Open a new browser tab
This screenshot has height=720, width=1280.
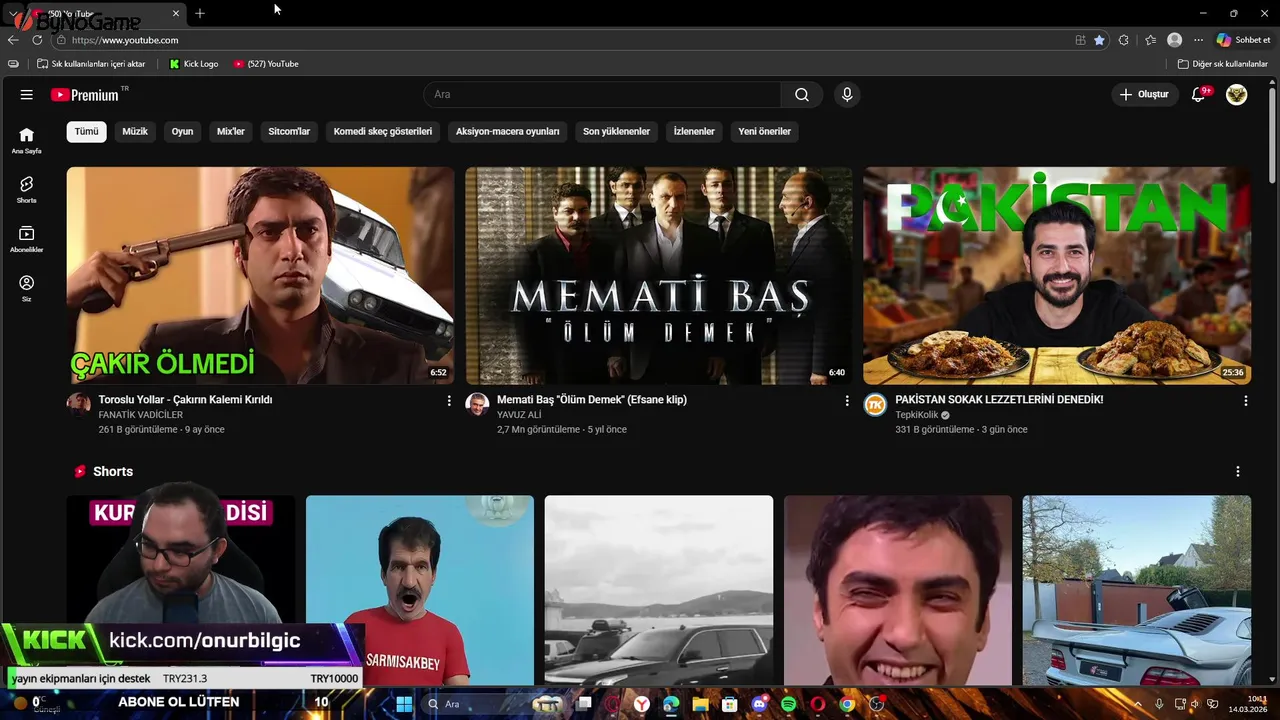tap(200, 13)
